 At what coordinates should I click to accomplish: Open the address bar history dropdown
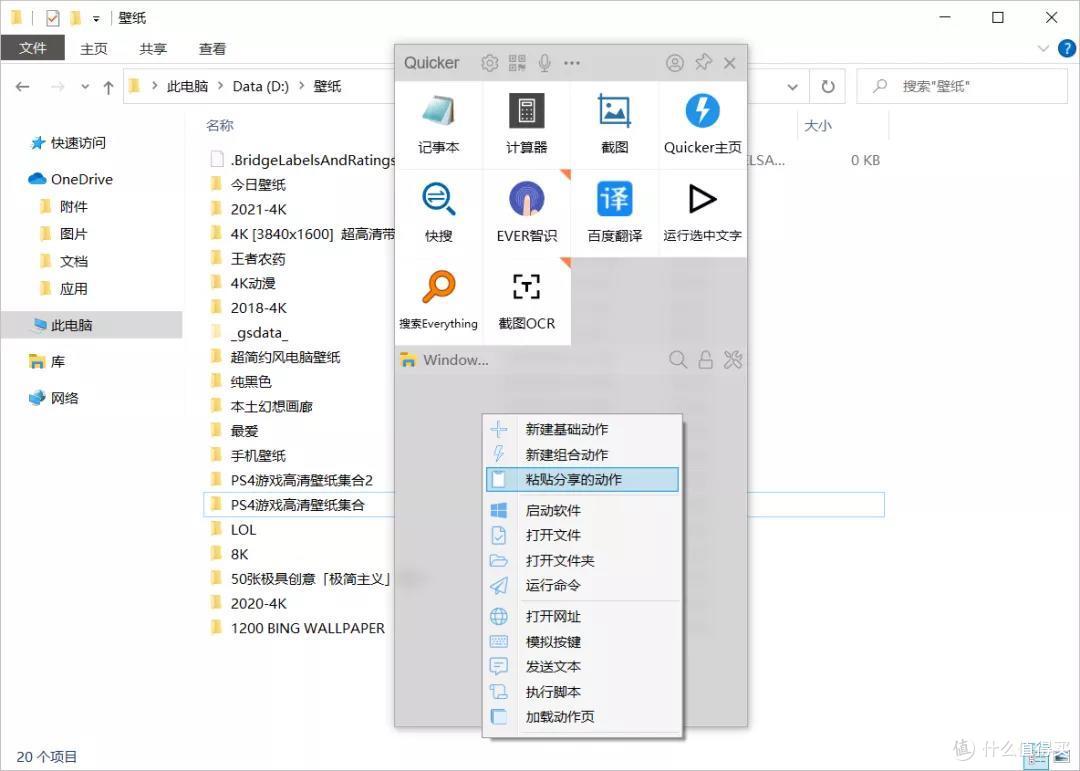[x=793, y=87]
